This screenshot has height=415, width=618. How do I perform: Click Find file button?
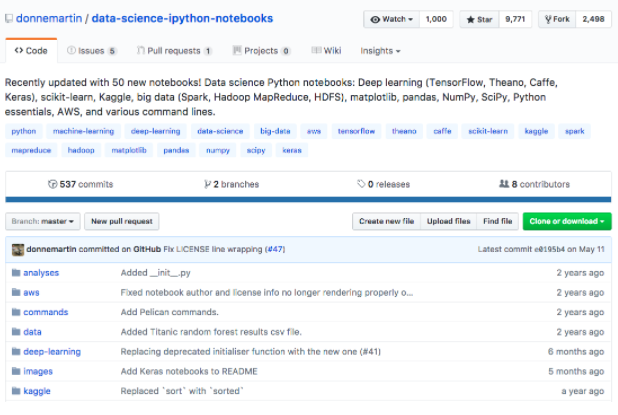[497, 221]
